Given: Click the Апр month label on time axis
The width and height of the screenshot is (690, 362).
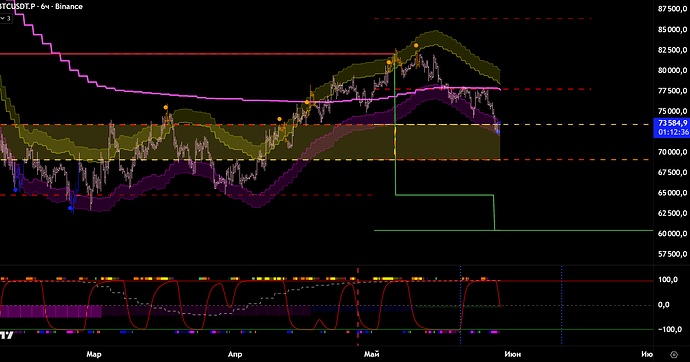Looking at the screenshot, I should (x=235, y=354).
